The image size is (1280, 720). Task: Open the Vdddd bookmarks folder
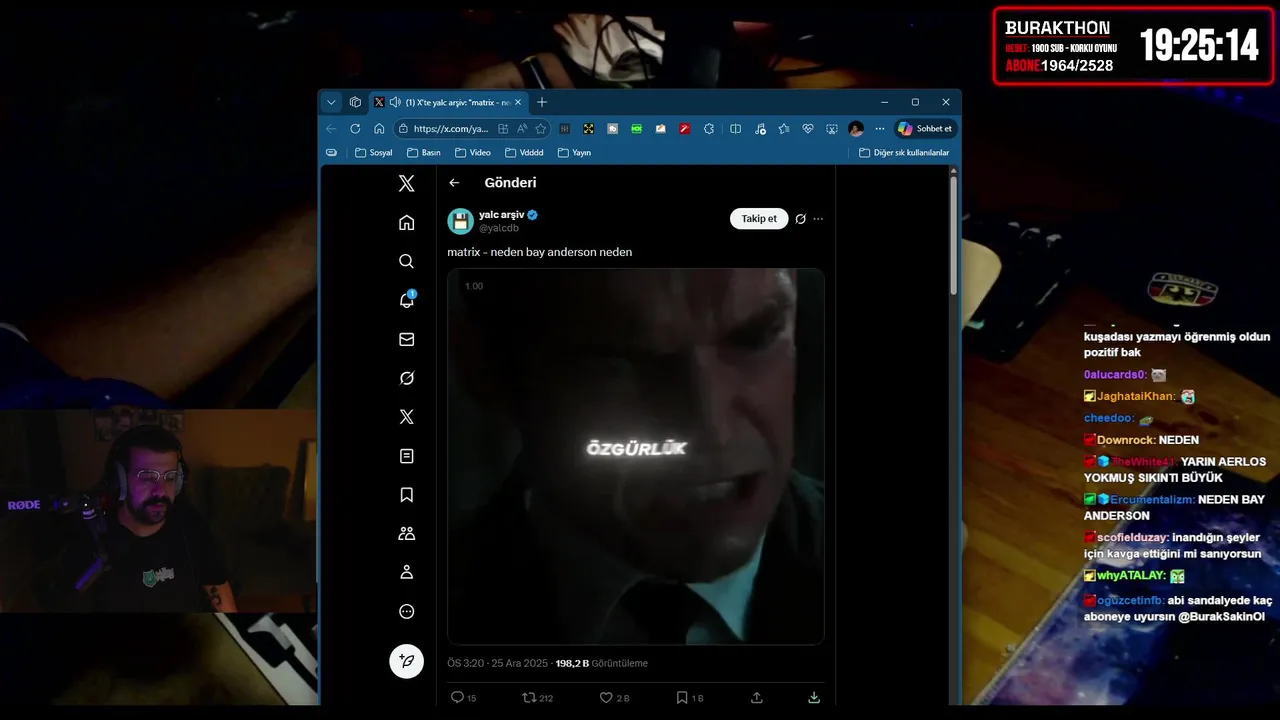(x=524, y=153)
